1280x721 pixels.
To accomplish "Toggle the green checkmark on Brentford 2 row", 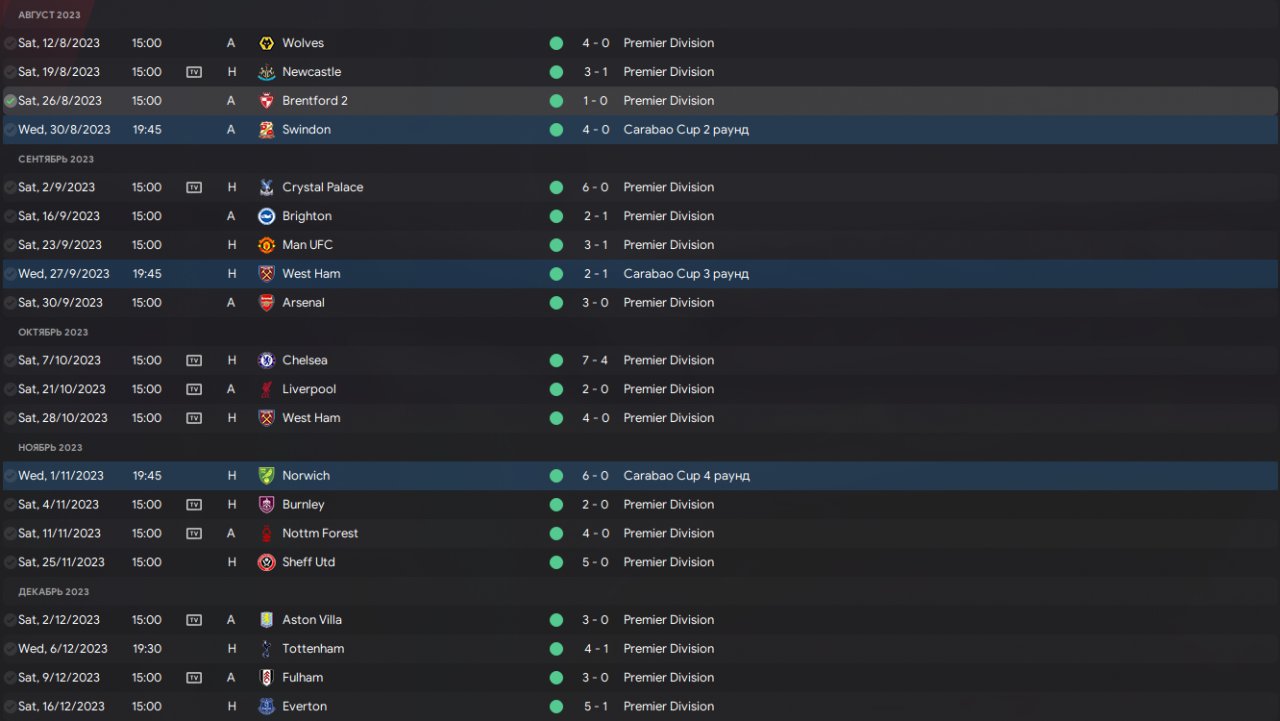I will (10, 101).
